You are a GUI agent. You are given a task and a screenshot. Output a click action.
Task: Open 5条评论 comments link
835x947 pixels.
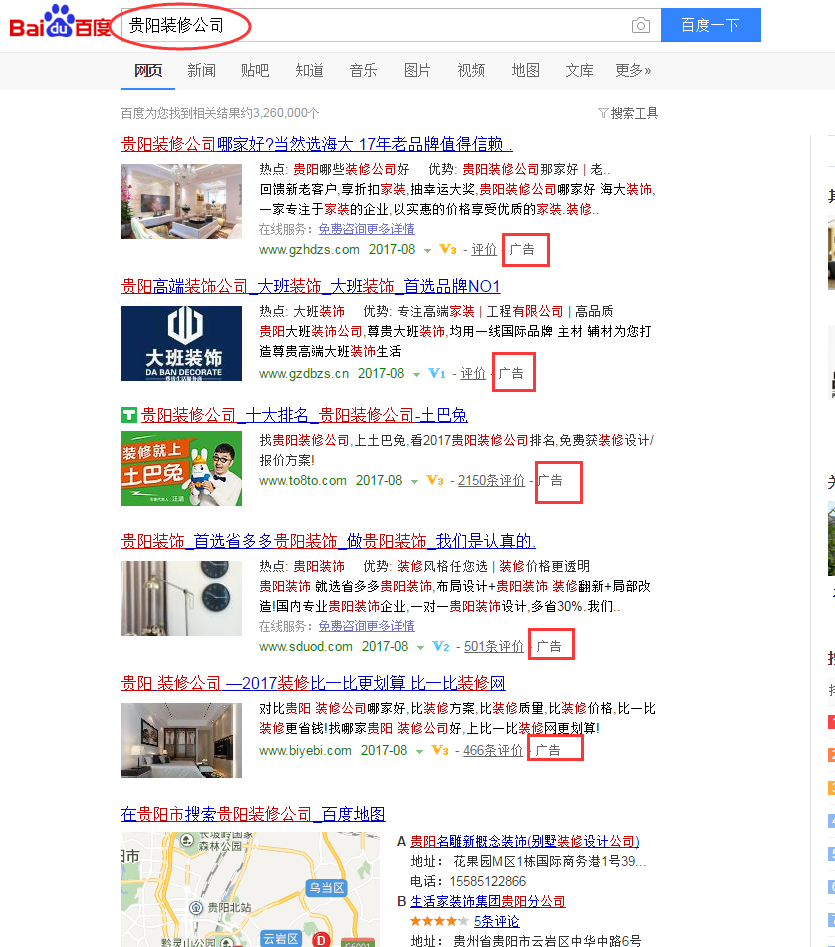click(496, 922)
